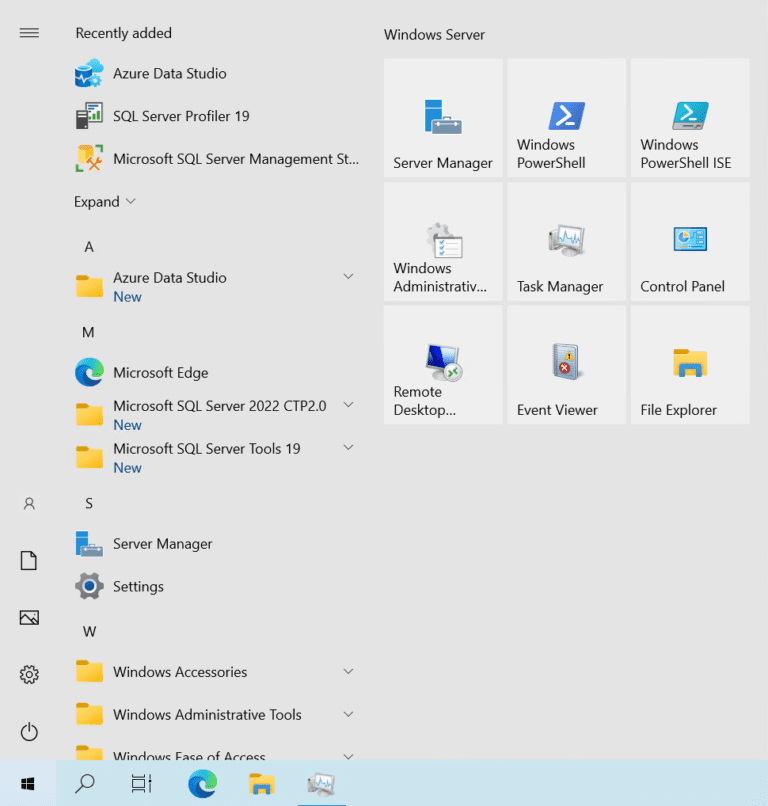
Task: Click the Windows Start button on the taskbar
Action: coord(28,783)
